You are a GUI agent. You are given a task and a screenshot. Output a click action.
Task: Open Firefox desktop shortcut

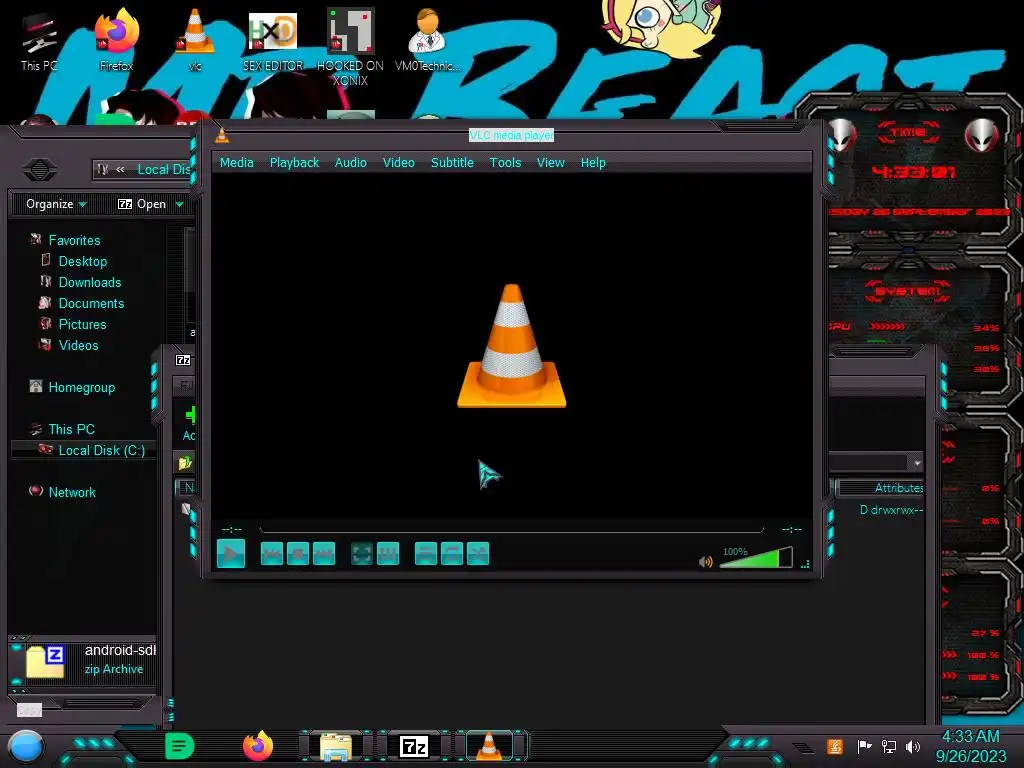tap(117, 39)
